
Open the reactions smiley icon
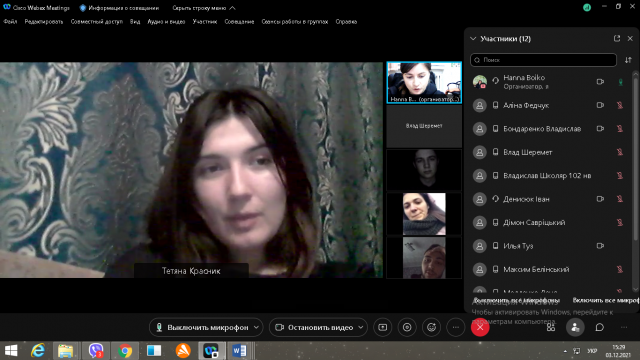pos(431,327)
